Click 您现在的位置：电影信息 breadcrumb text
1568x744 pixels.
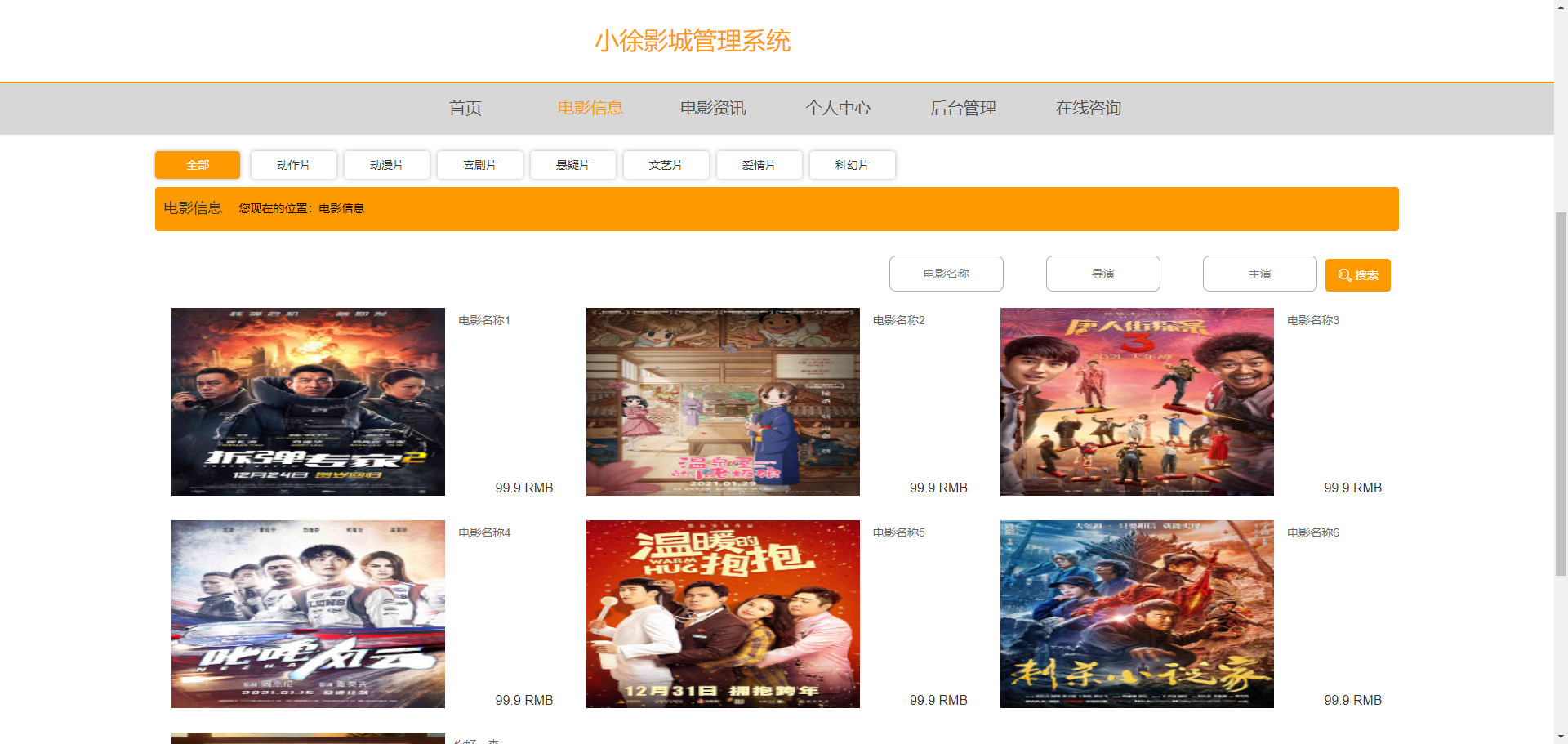click(x=301, y=208)
